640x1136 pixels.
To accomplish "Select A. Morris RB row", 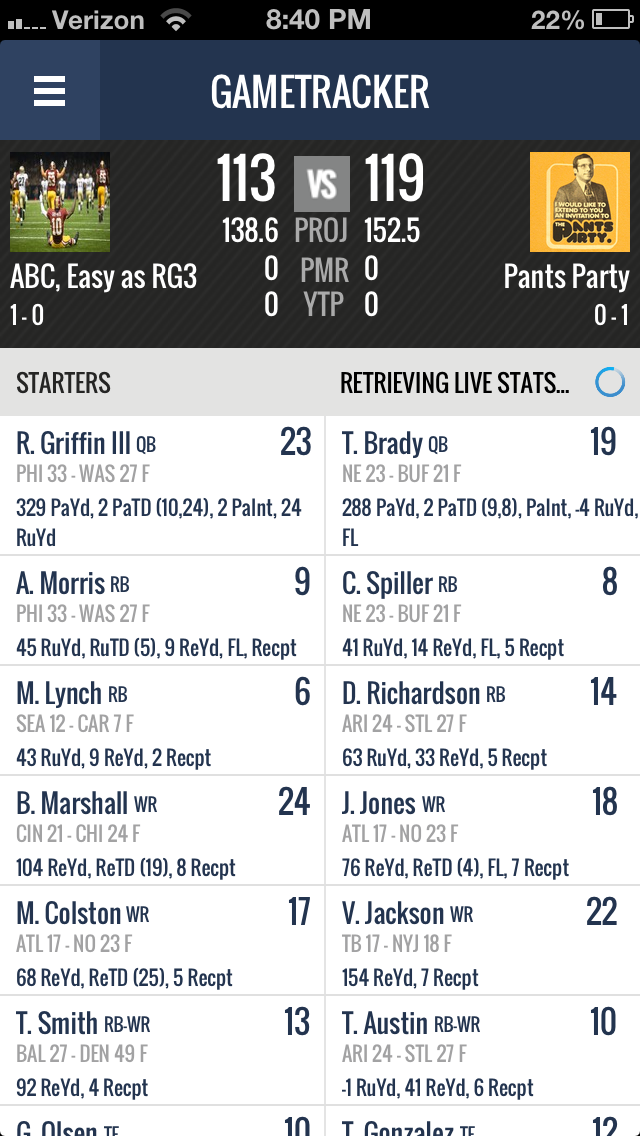I will 162,611.
